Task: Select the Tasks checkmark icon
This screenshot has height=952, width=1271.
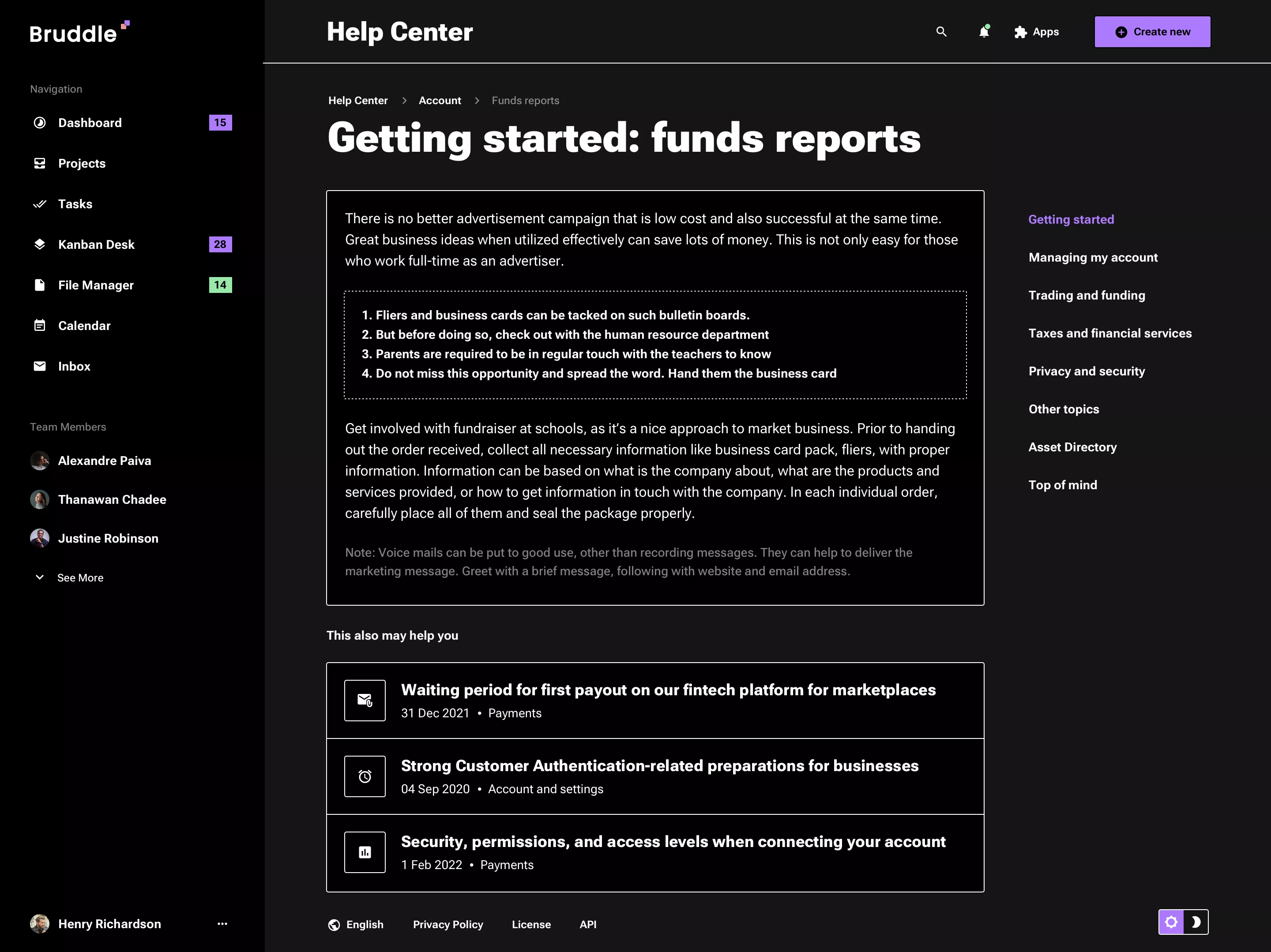Action: (x=40, y=204)
